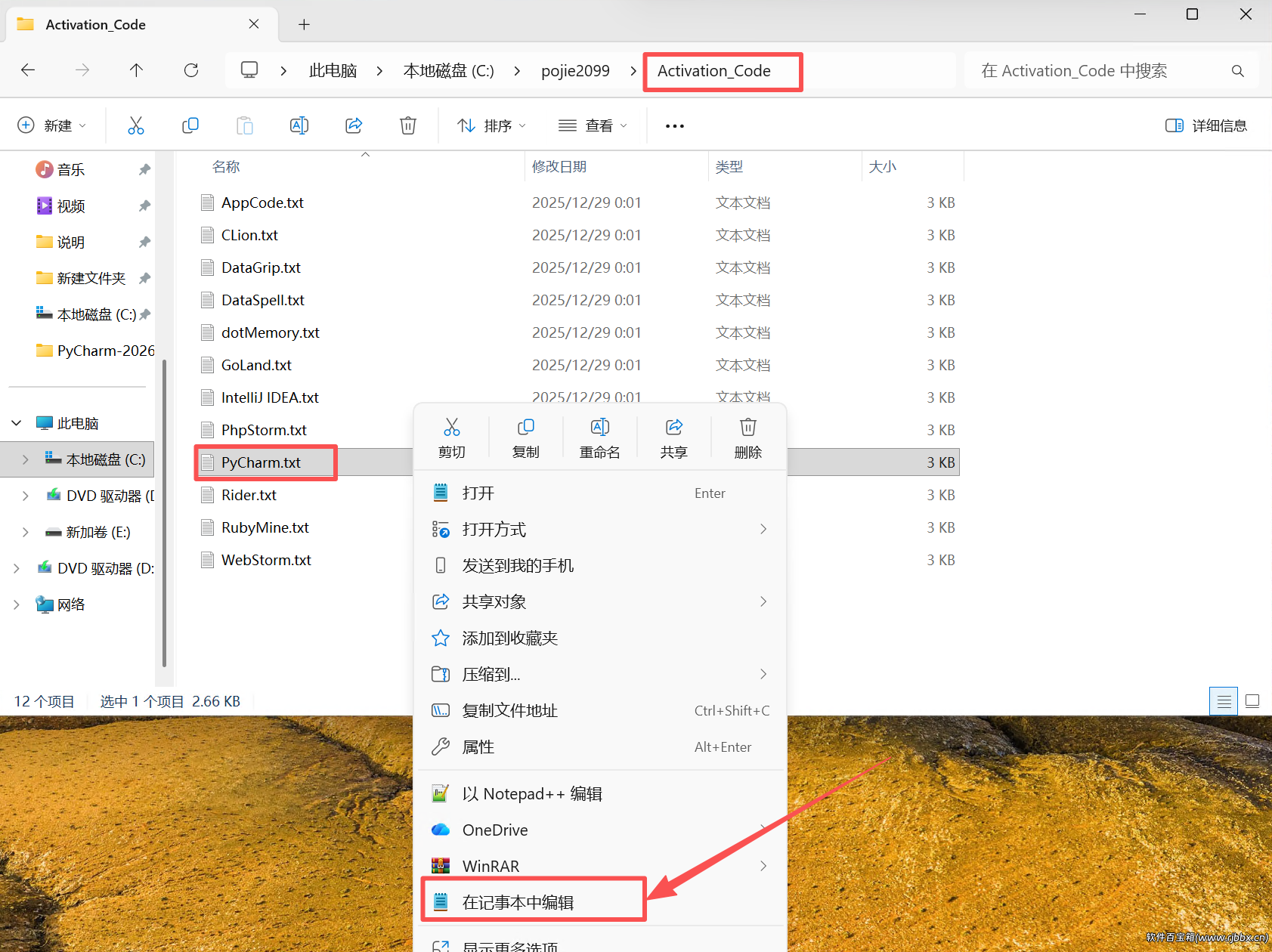Open the WinRAR submenu entry
Image resolution: width=1272 pixels, height=952 pixels.
600,866
